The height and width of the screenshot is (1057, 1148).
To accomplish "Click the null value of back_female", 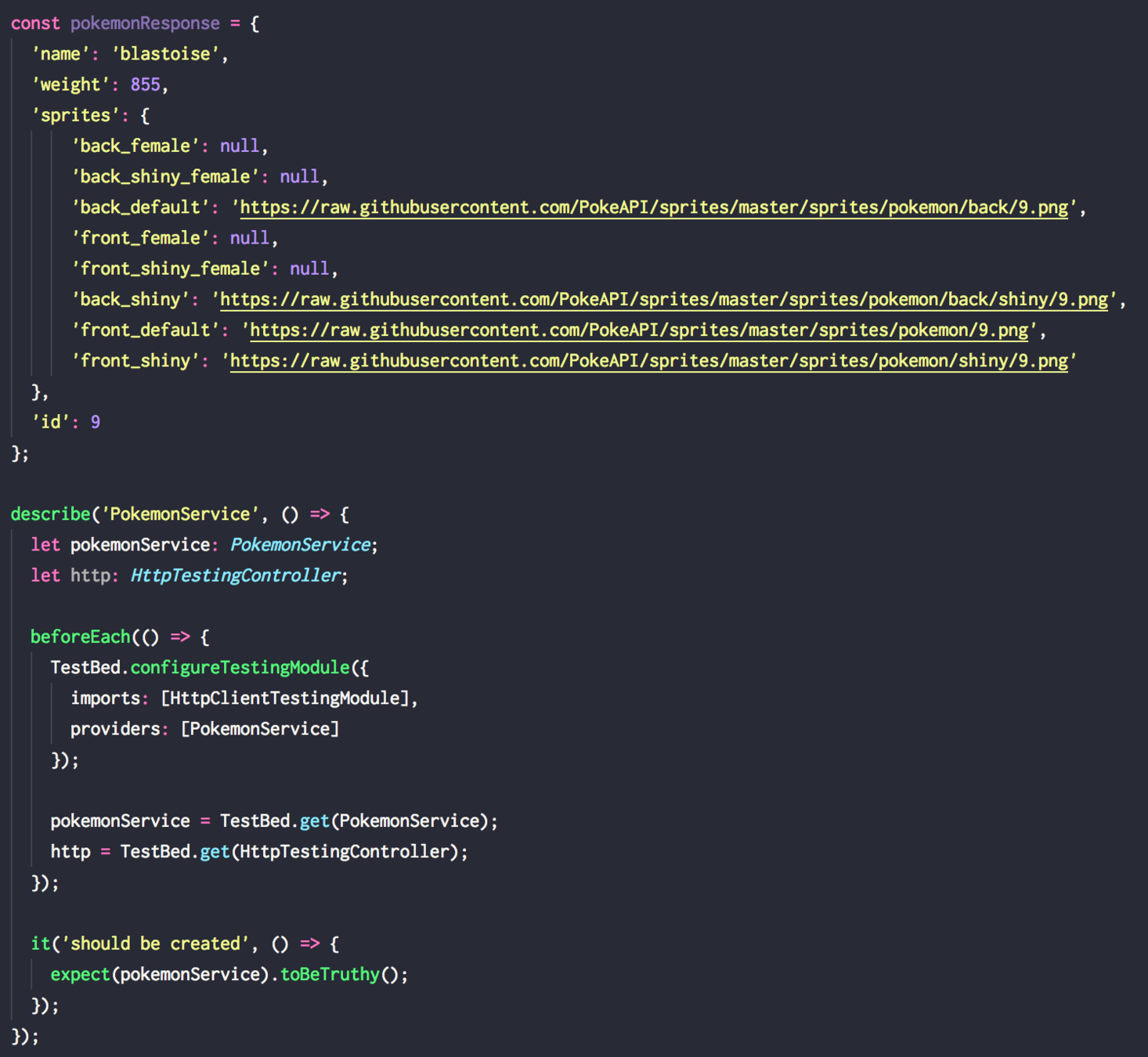I will 240,146.
